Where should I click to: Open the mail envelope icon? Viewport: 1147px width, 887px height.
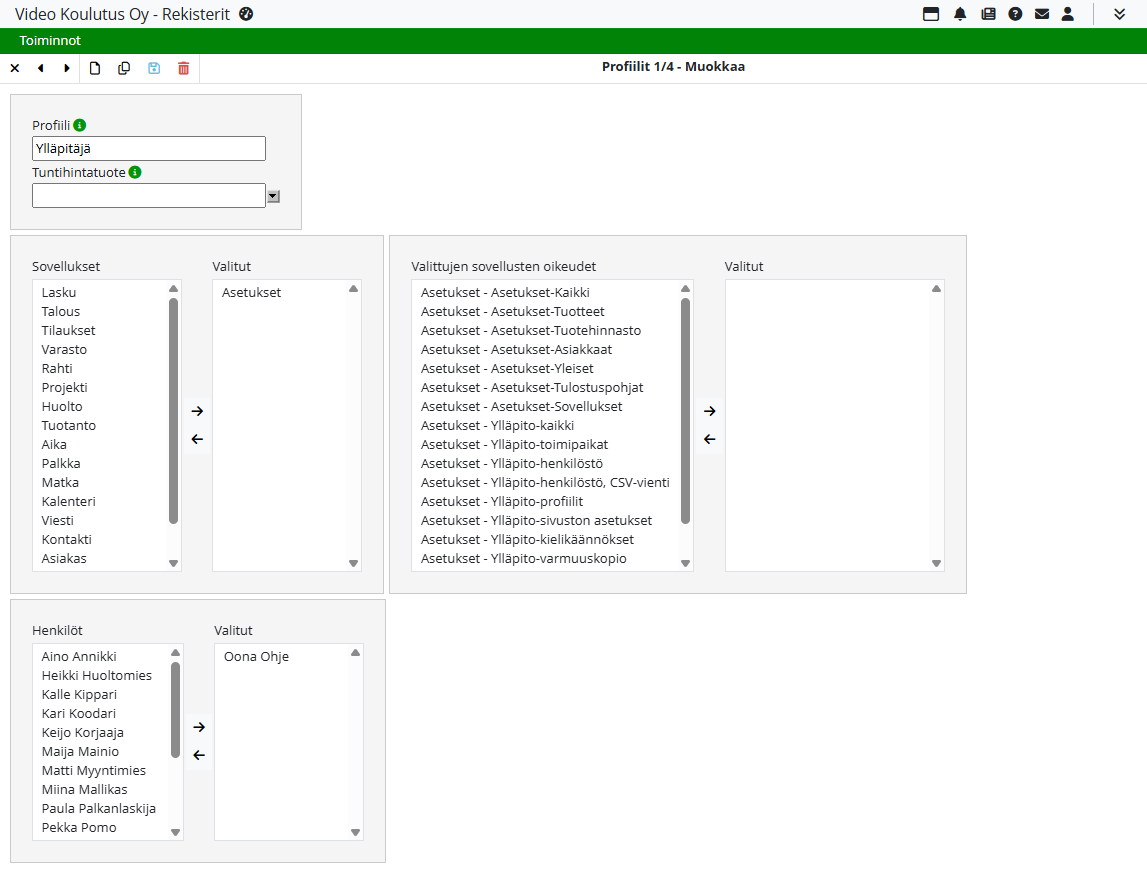pos(1041,14)
